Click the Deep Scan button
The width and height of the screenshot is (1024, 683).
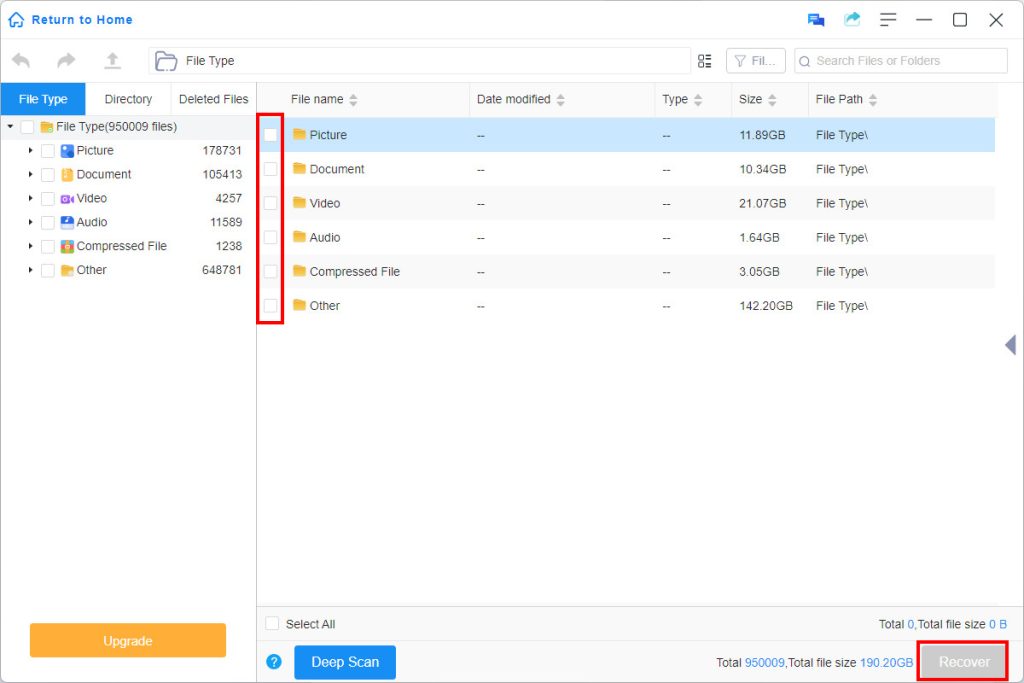click(x=344, y=662)
